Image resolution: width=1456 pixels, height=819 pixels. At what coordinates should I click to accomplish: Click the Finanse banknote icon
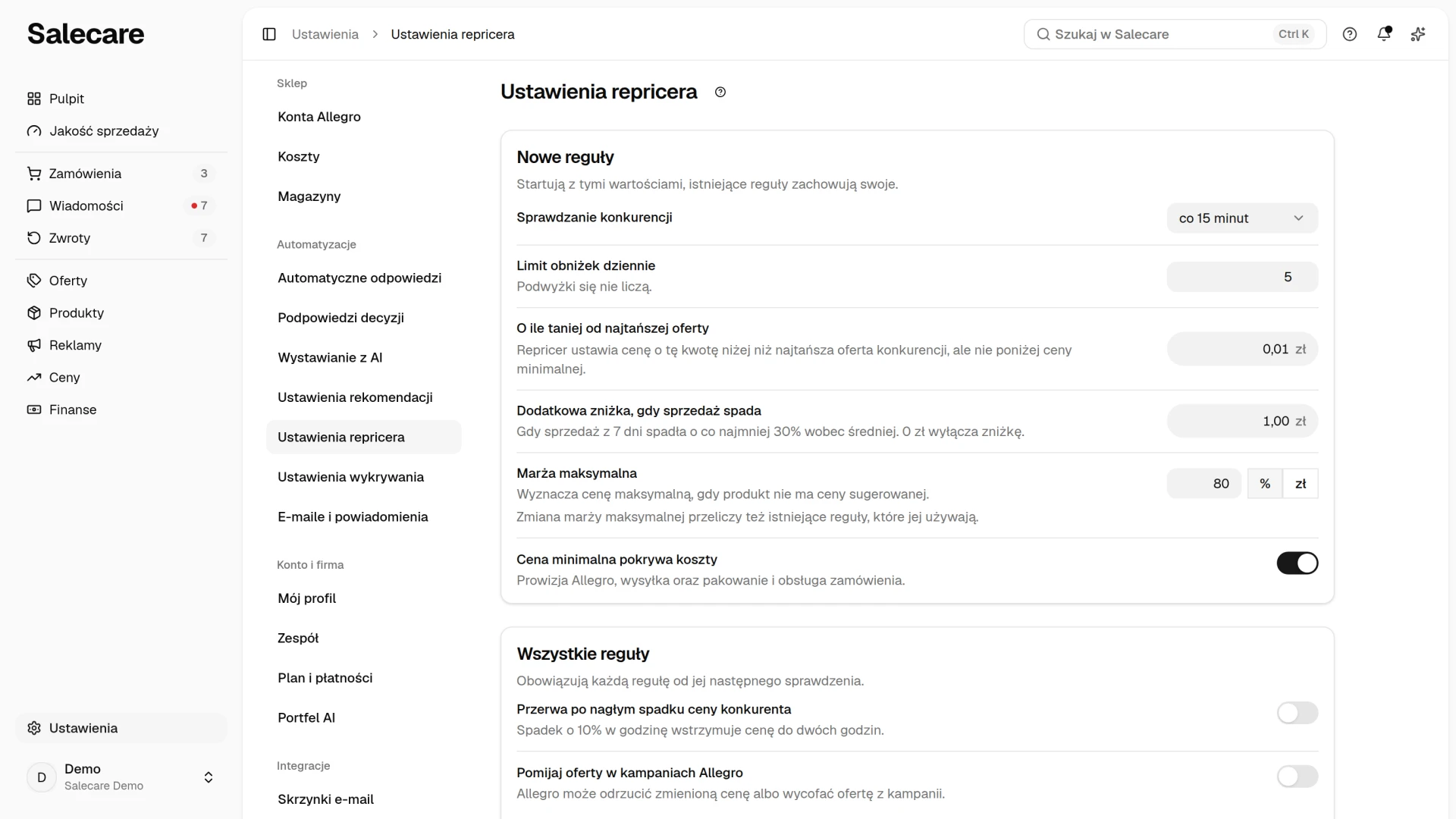[x=34, y=409]
